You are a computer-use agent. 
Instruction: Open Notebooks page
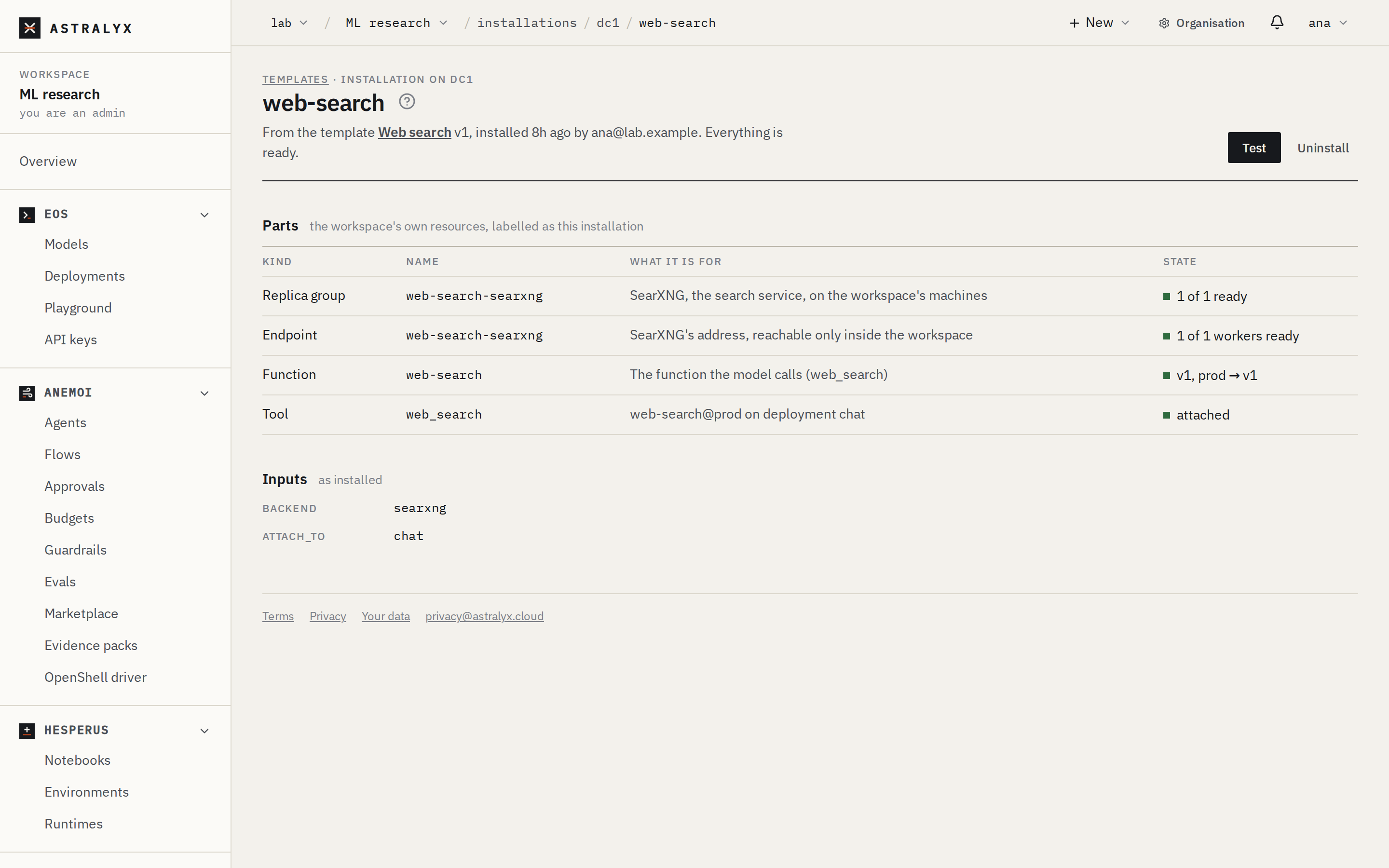pyautogui.click(x=78, y=760)
